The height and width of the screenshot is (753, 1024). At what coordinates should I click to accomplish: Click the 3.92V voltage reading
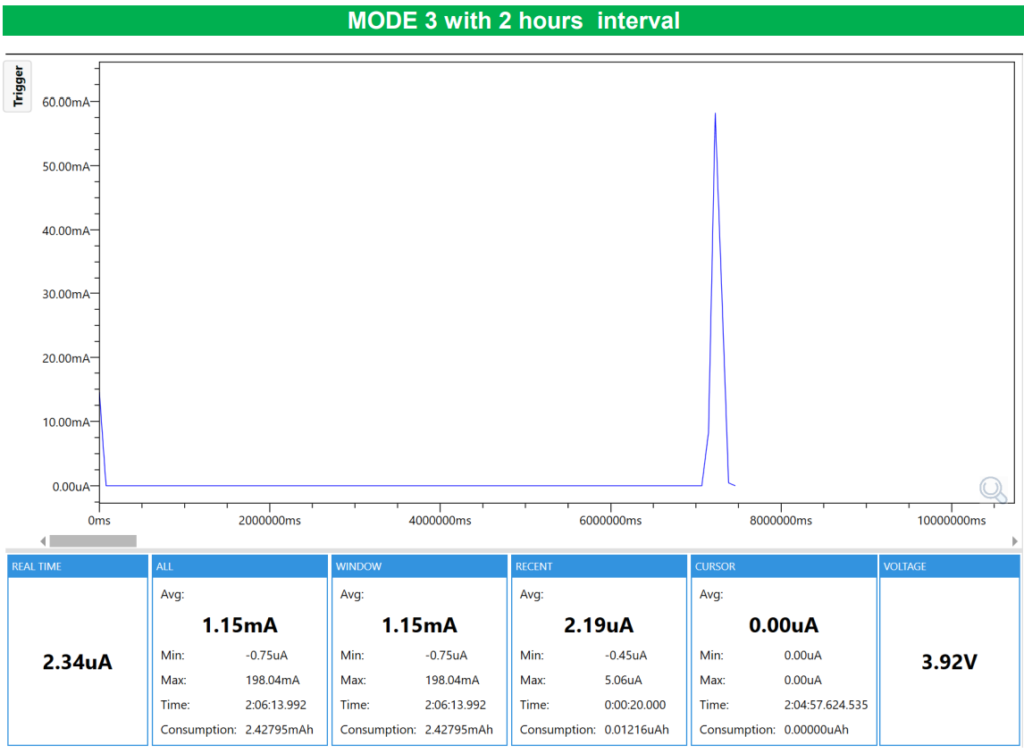click(x=948, y=662)
